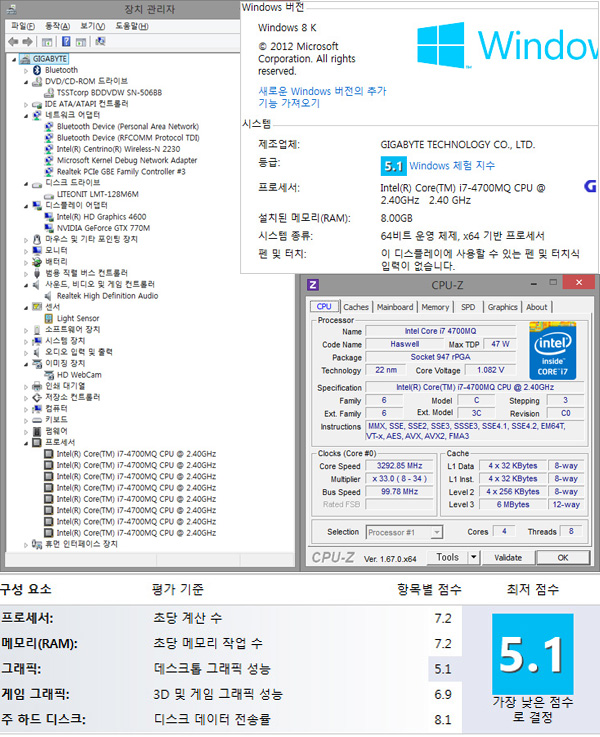Switch to the Memory tab in CPU-Z

click(435, 307)
